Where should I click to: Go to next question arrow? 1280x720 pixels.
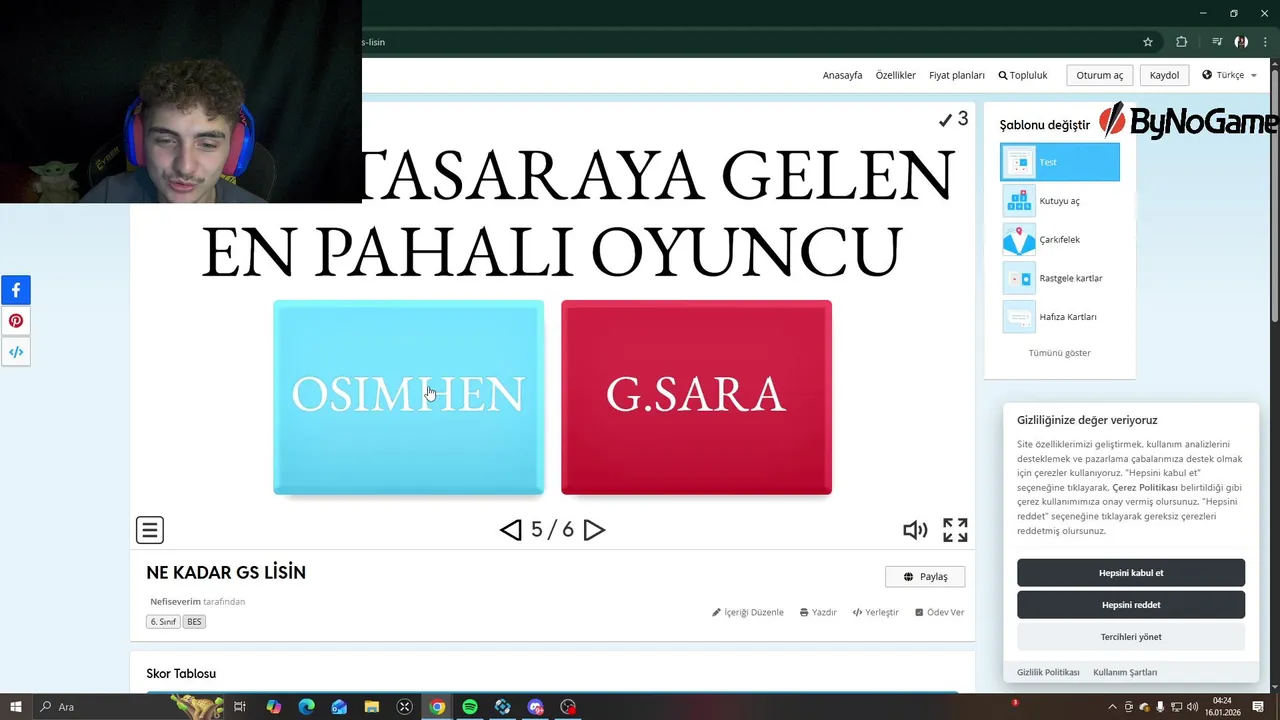[594, 530]
